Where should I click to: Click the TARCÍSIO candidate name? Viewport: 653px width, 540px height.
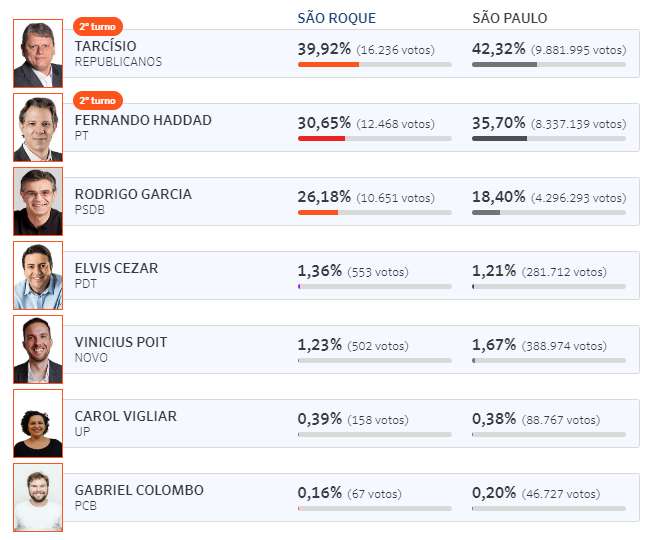click(x=105, y=46)
